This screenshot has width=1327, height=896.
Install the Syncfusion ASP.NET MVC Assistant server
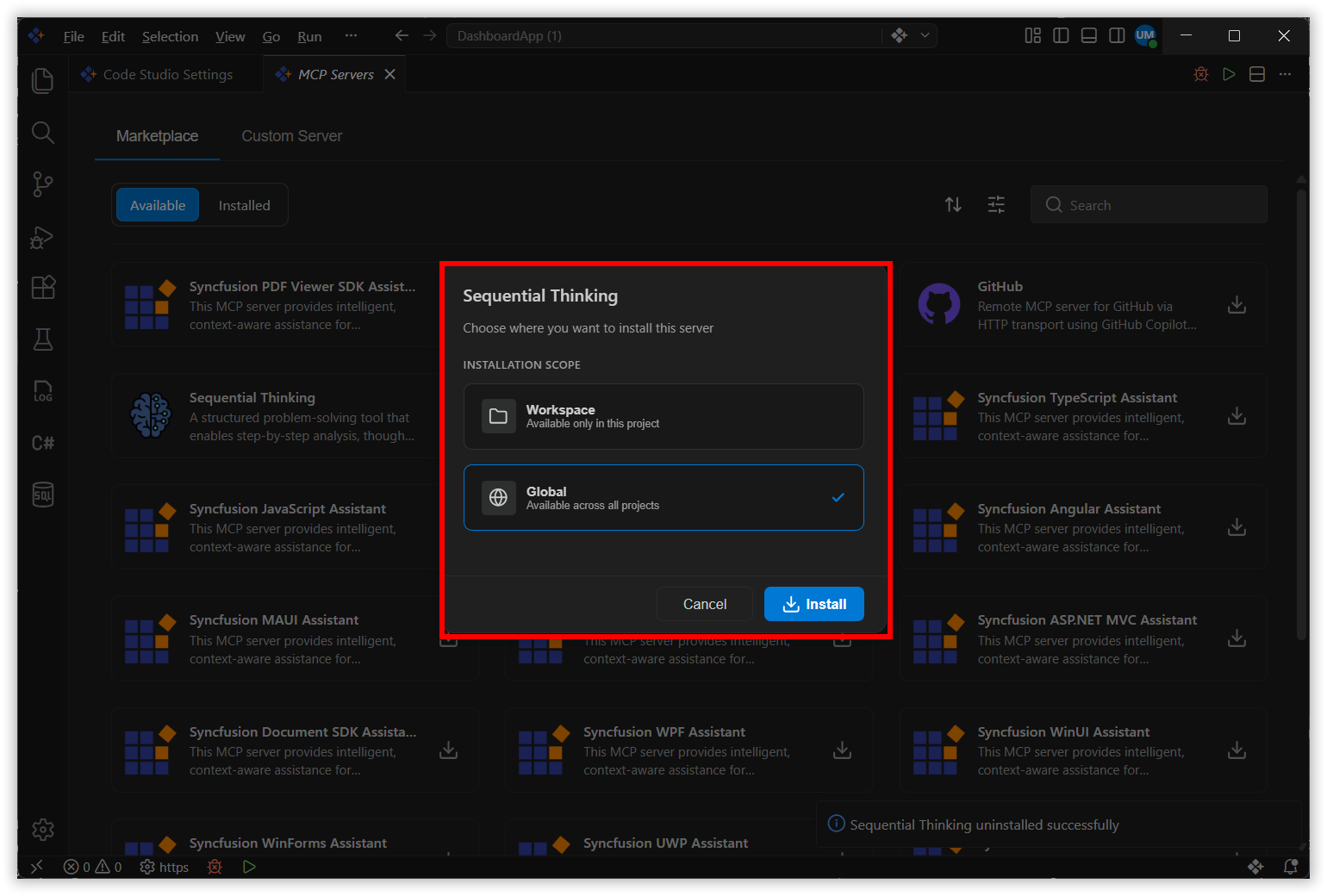click(1237, 638)
